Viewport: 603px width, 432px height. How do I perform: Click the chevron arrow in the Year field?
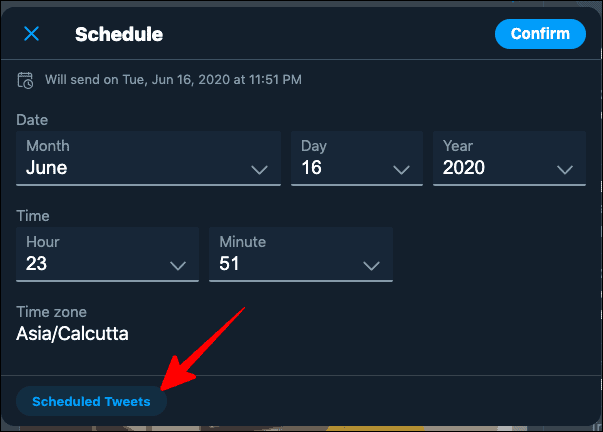(x=565, y=170)
